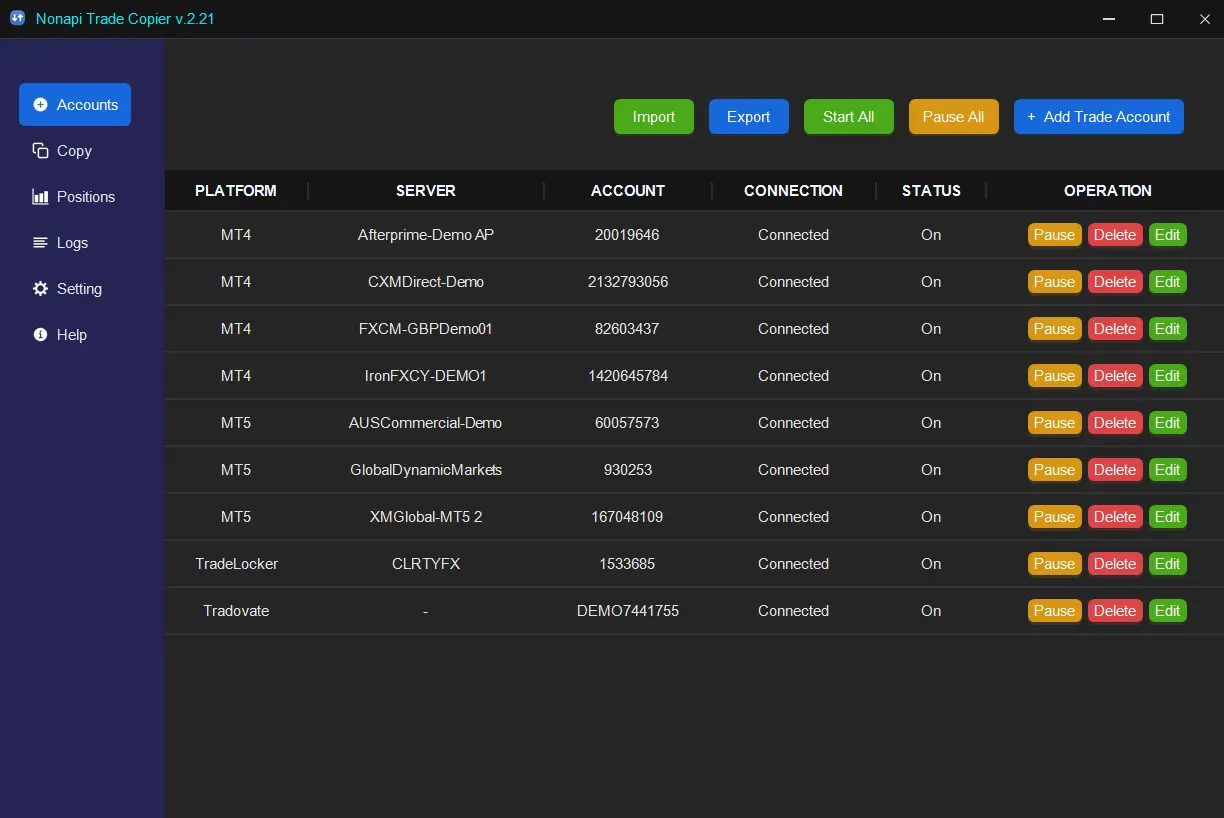This screenshot has width=1224, height=818.
Task: Pause the CXMDirect-Demo account
Action: (1054, 282)
